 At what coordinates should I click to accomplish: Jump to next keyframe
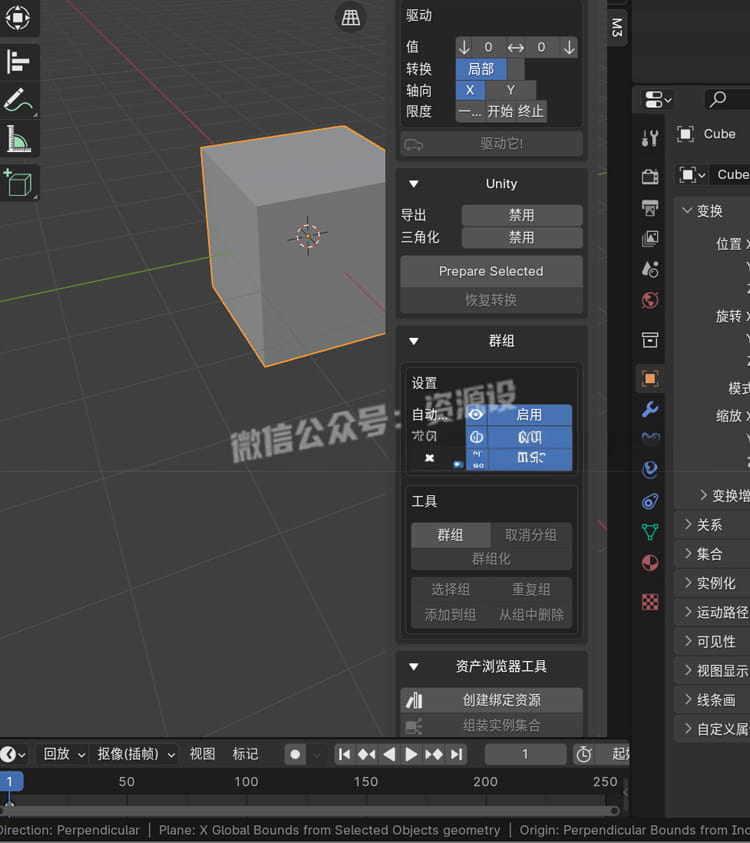point(434,754)
